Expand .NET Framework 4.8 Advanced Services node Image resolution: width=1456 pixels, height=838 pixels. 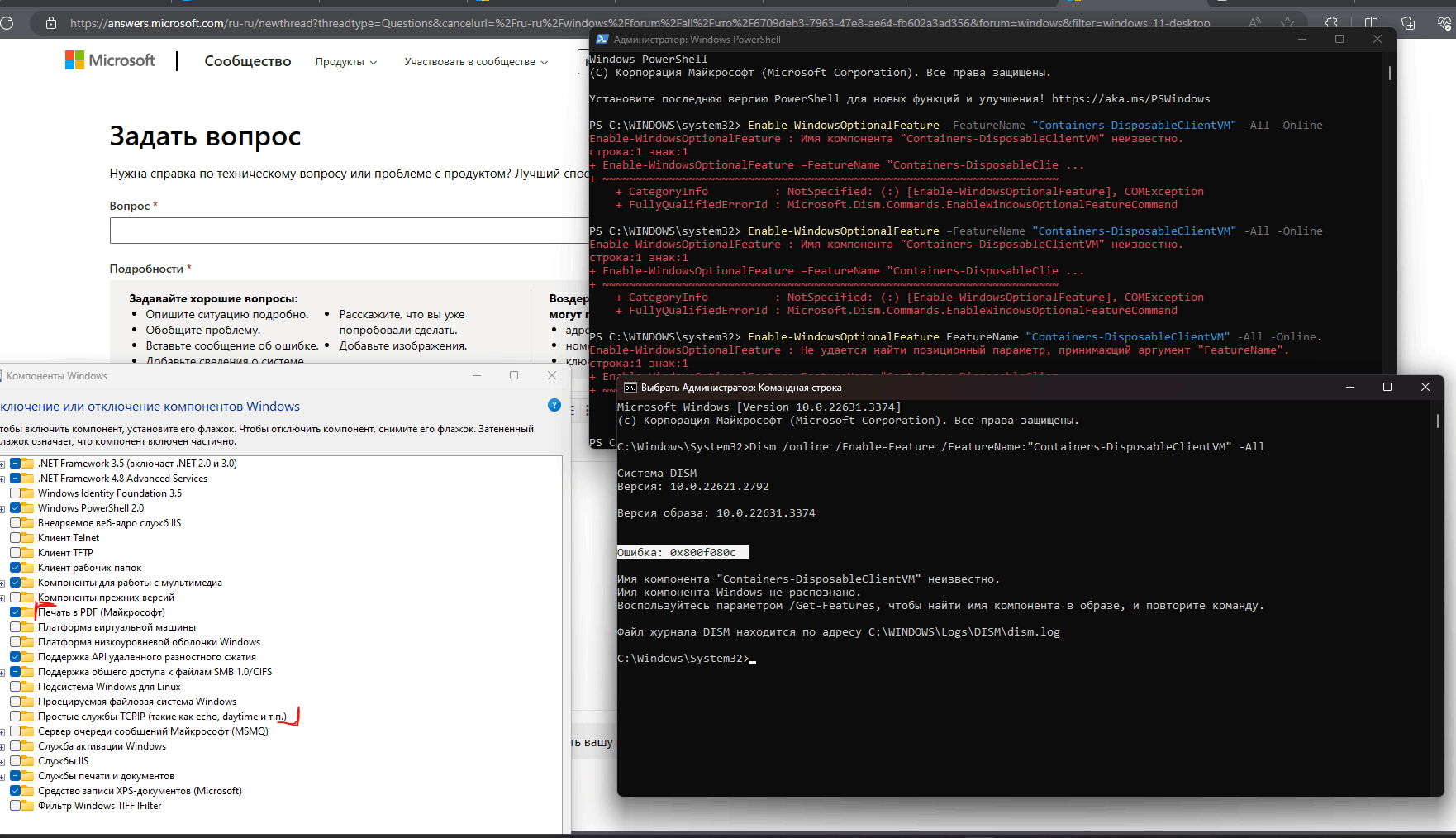point(2,479)
